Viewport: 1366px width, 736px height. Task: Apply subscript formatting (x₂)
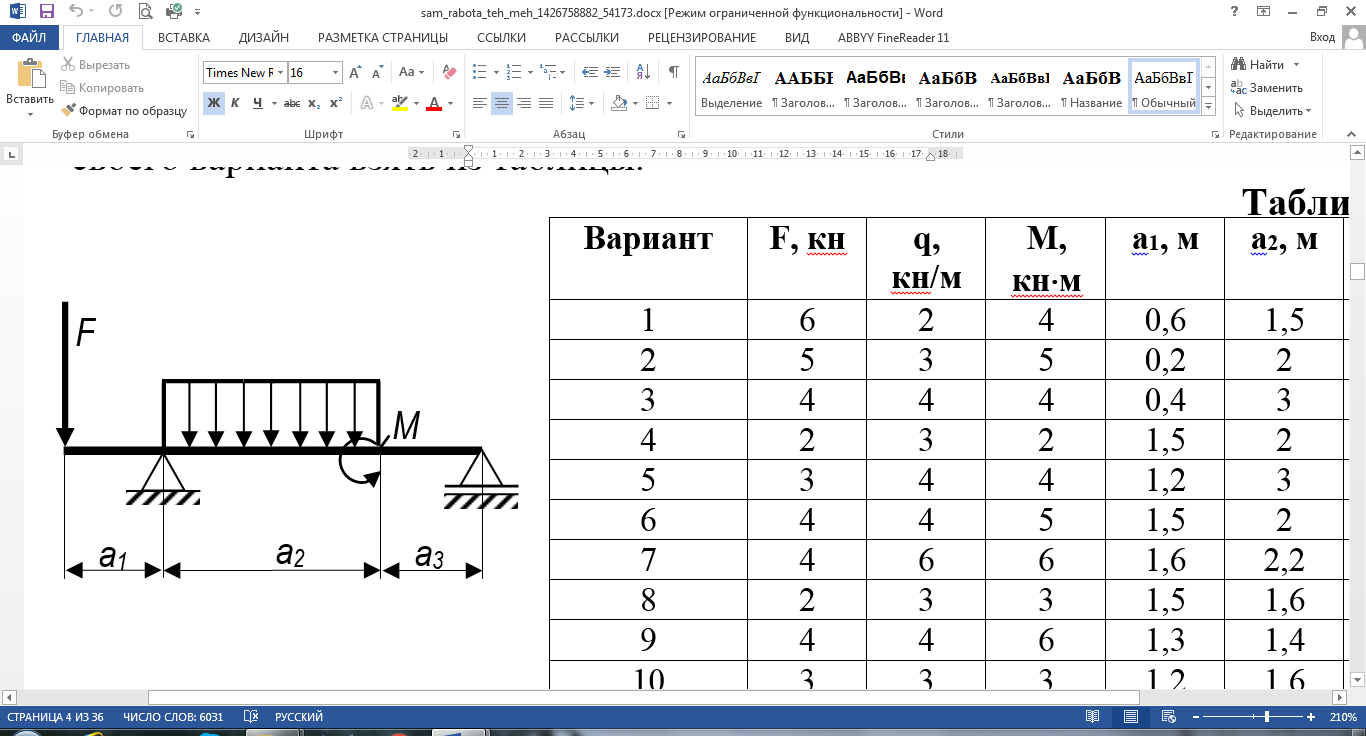click(x=314, y=103)
